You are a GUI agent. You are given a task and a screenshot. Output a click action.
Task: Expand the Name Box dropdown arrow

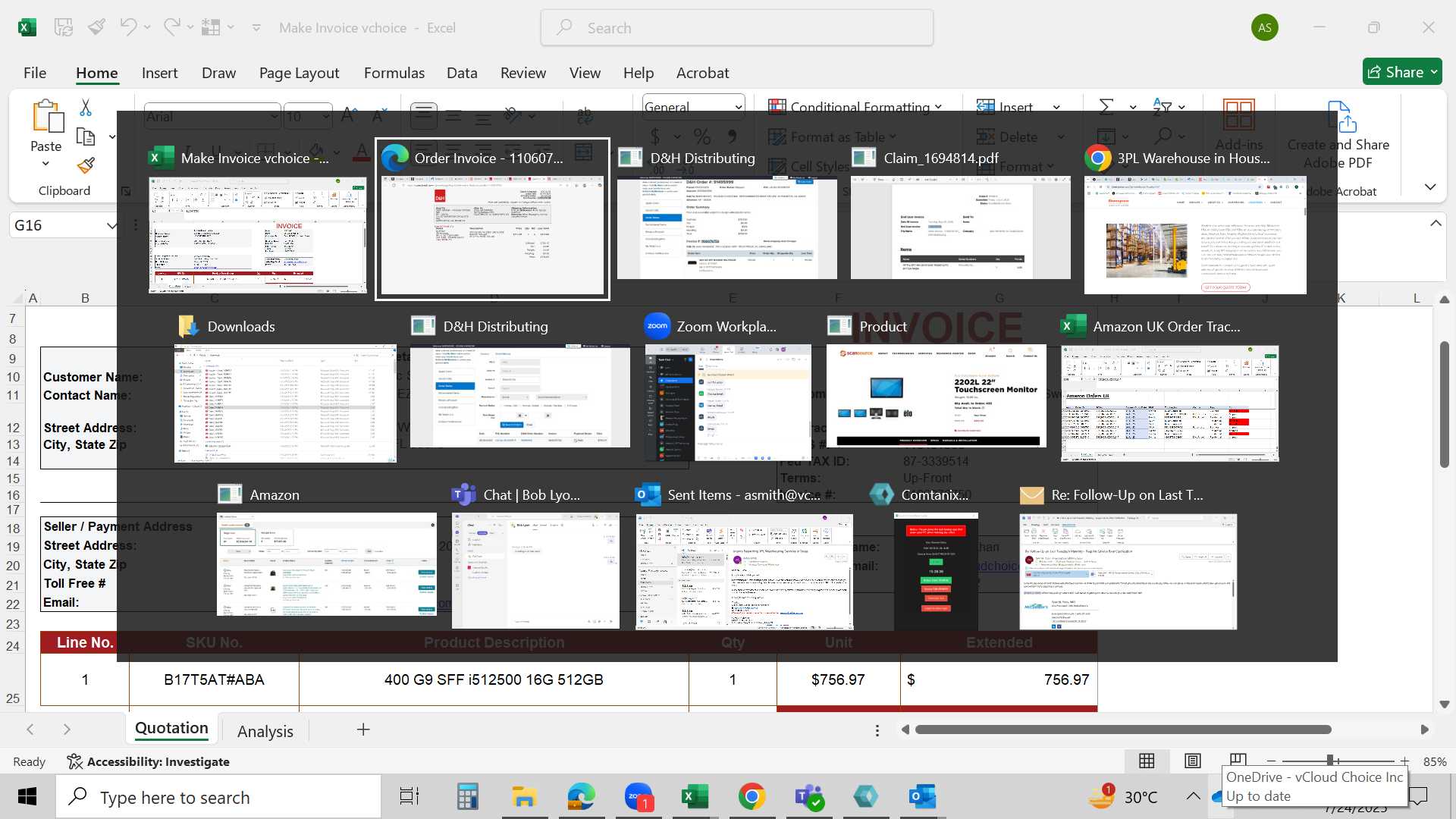(x=111, y=225)
